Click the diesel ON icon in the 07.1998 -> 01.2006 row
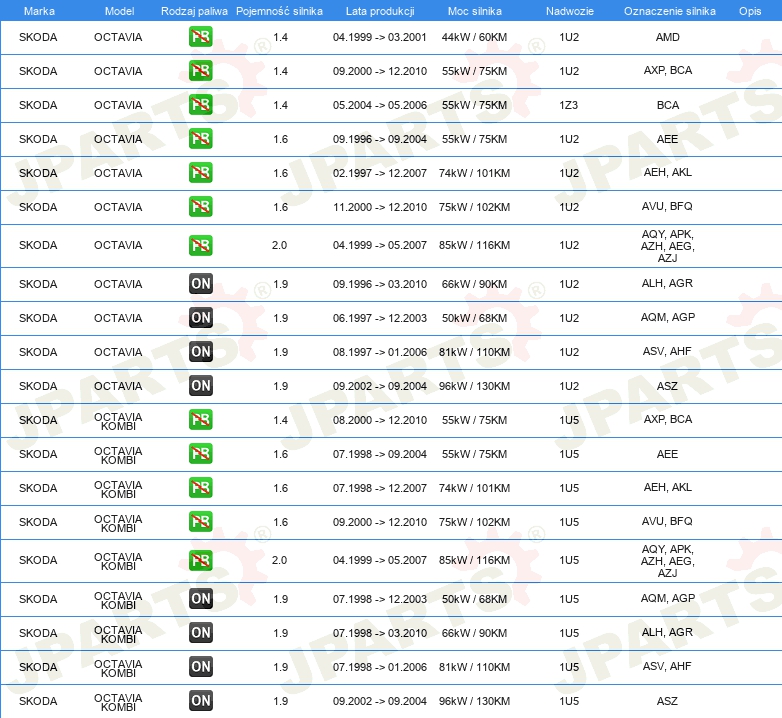Image resolution: width=782 pixels, height=718 pixels. [200, 667]
